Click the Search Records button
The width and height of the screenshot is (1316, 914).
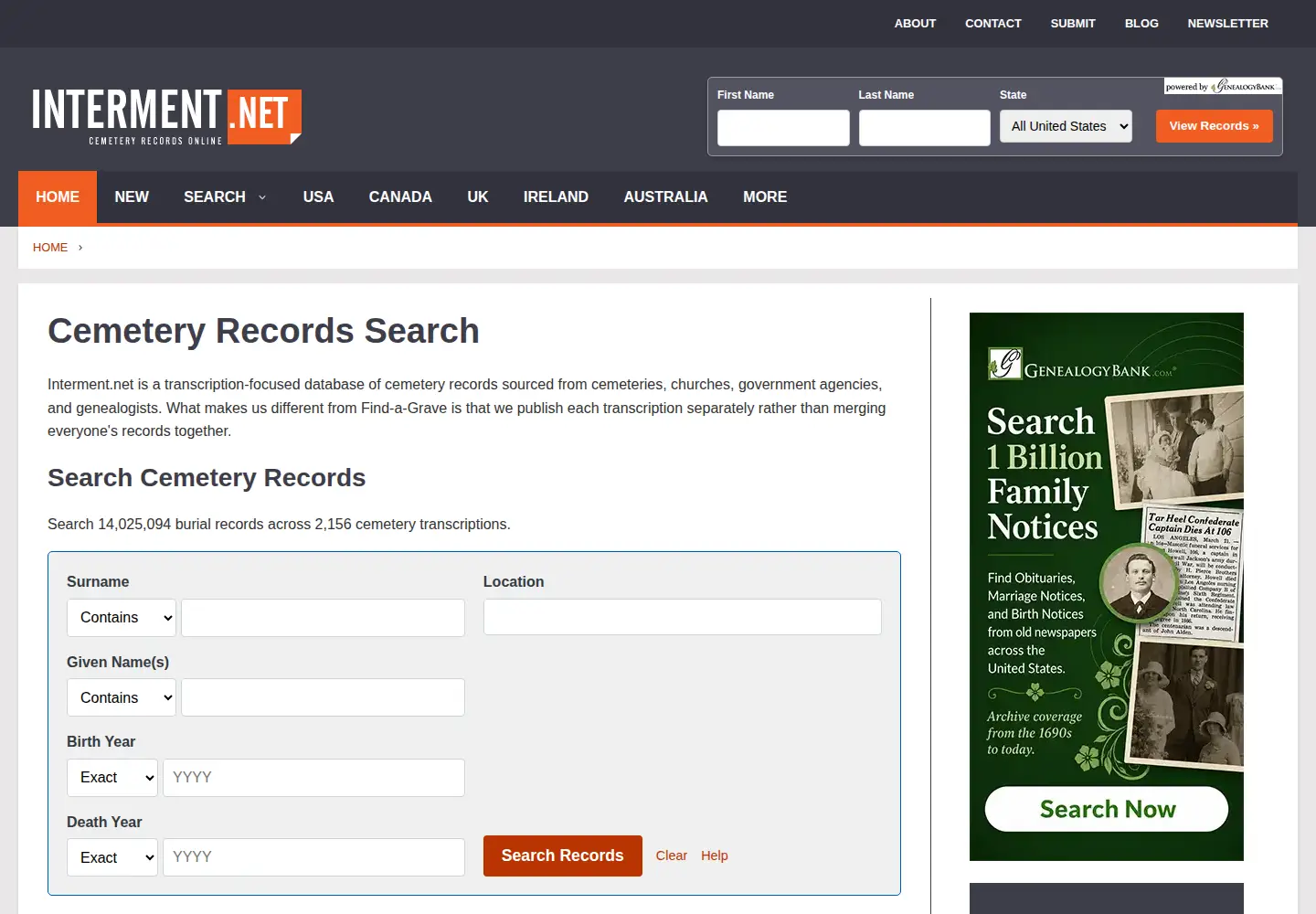562,856
